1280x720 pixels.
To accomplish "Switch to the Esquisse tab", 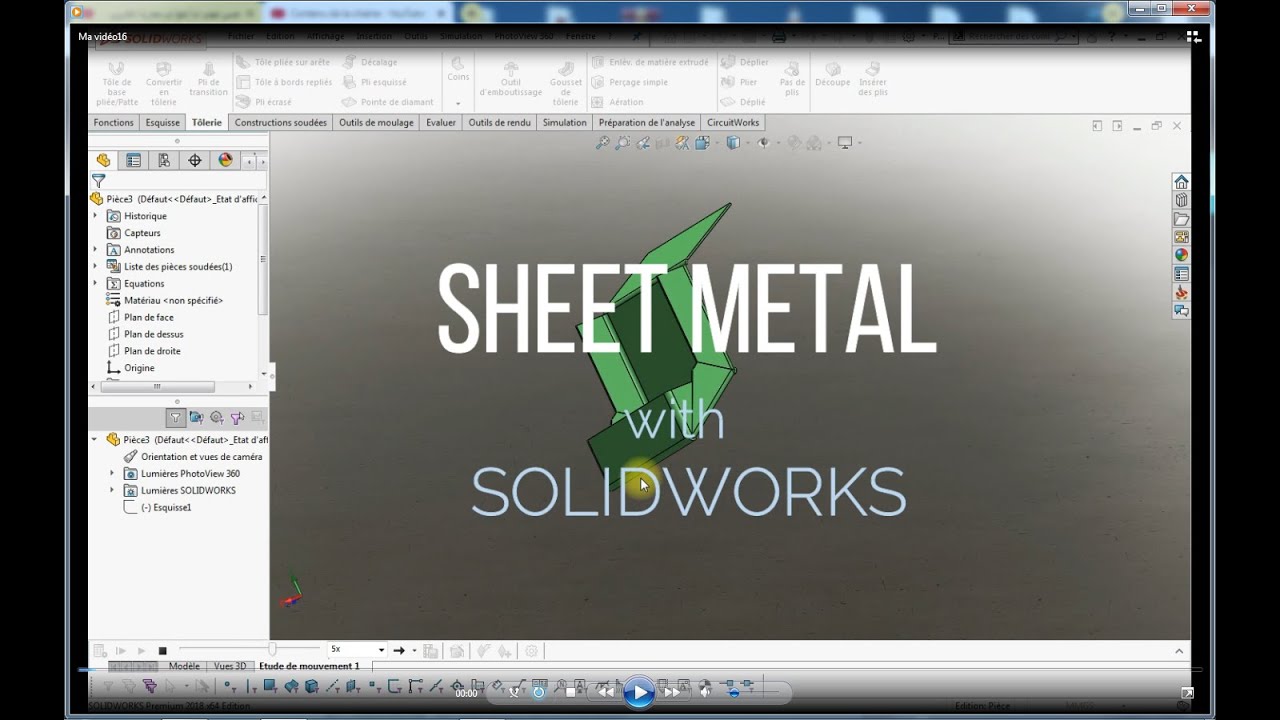I will pyautogui.click(x=162, y=122).
